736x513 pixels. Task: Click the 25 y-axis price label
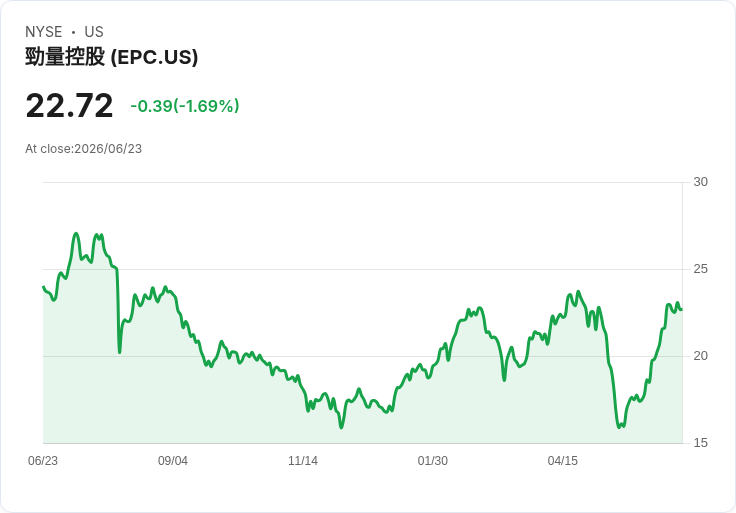tap(700, 269)
